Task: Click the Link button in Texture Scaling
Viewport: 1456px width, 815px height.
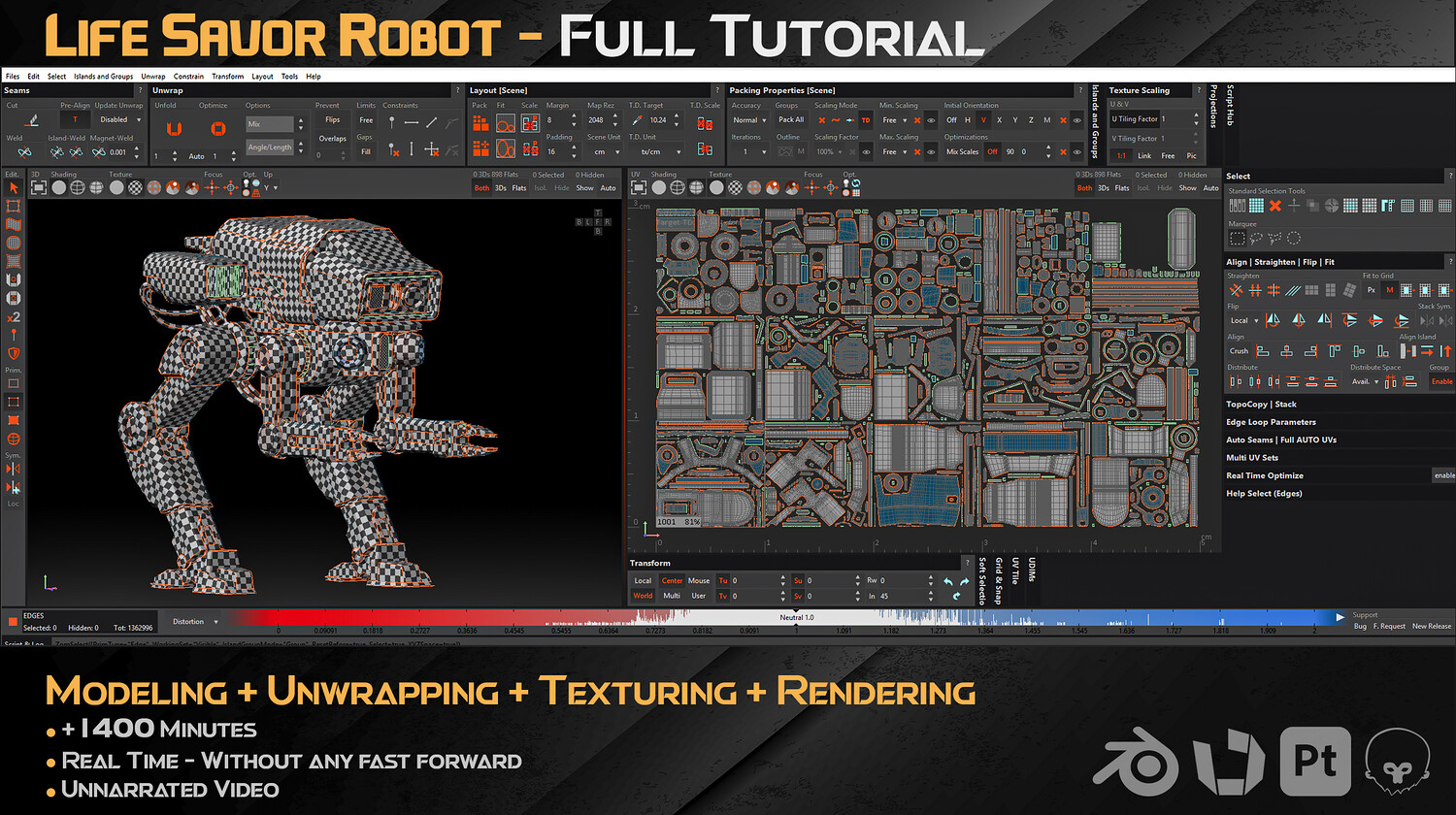Action: coord(1144,155)
